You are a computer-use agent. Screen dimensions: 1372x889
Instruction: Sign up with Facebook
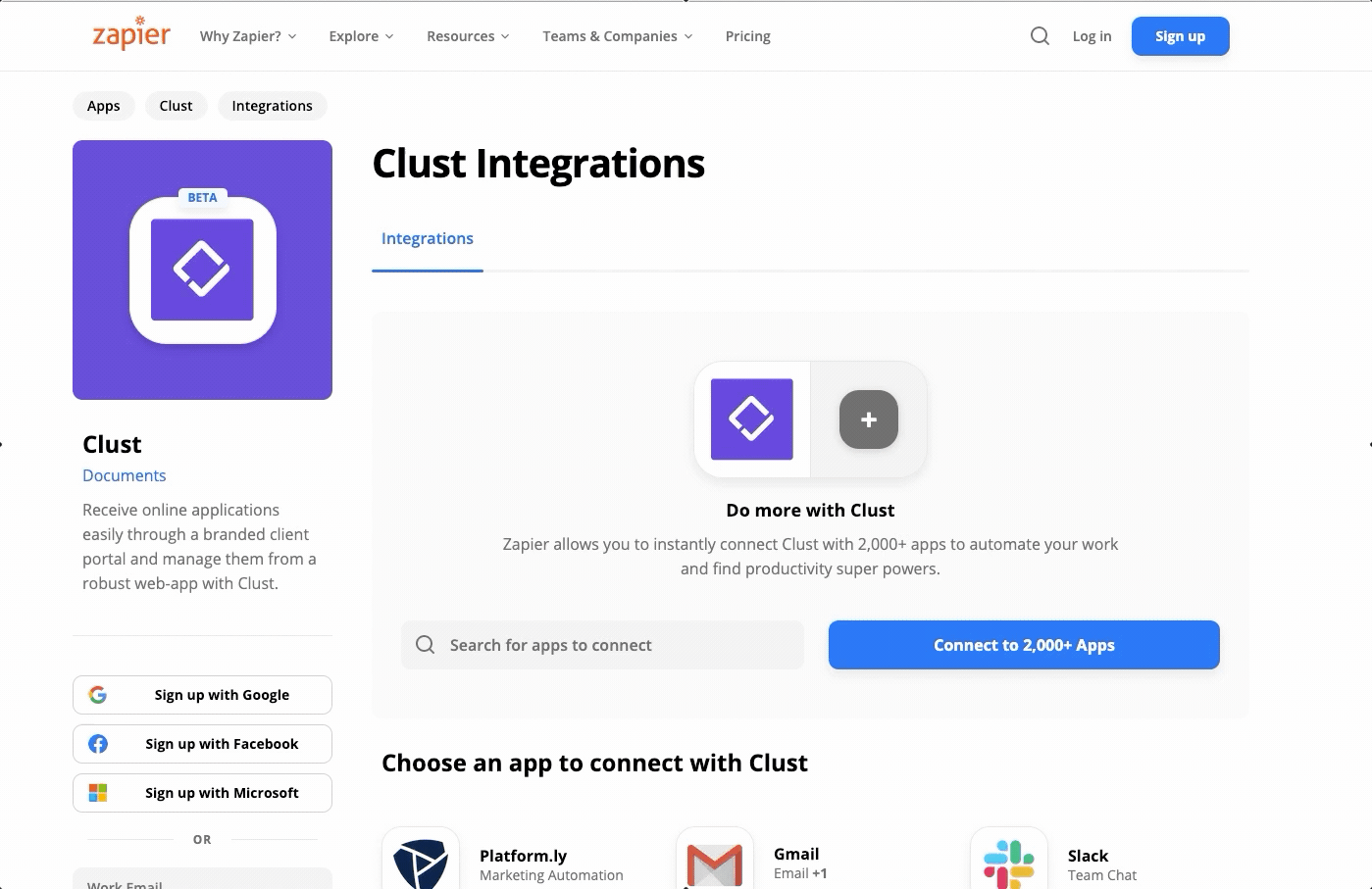coord(202,744)
